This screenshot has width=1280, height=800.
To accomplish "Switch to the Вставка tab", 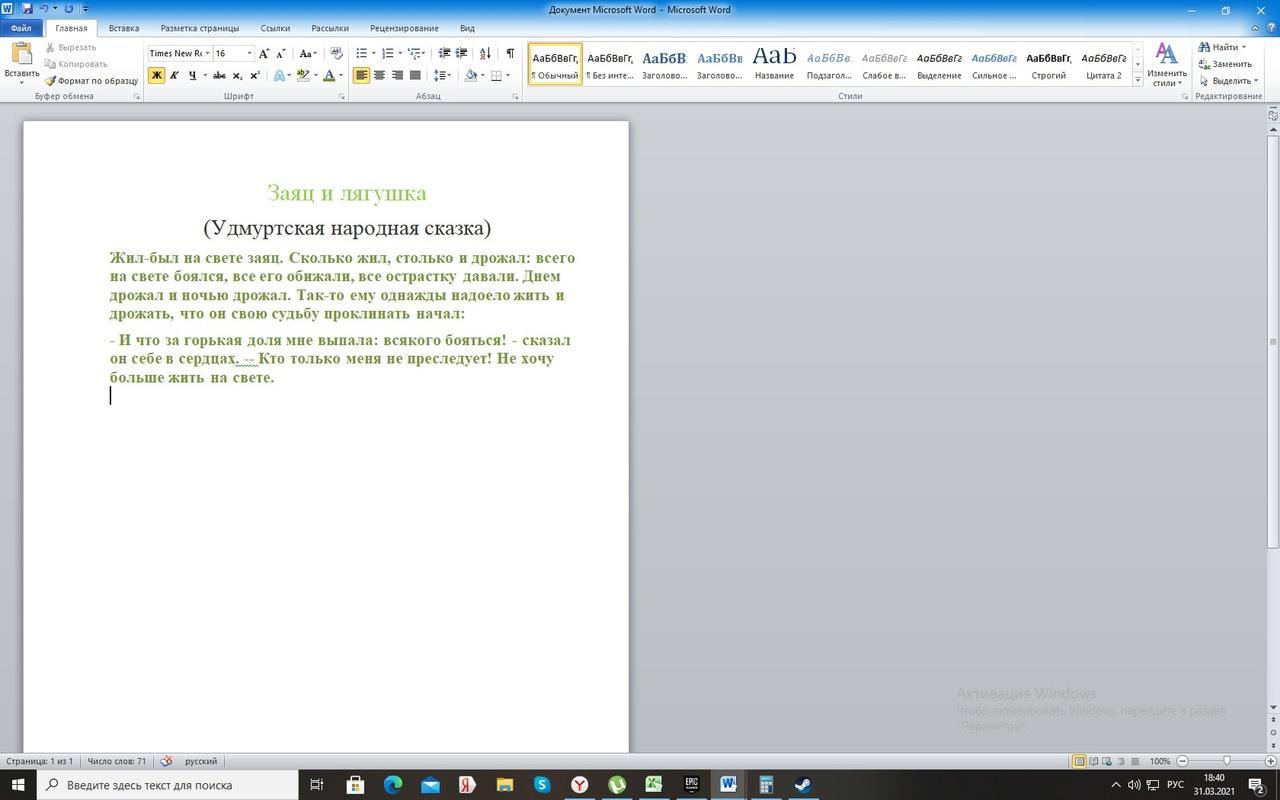I will coord(124,29).
